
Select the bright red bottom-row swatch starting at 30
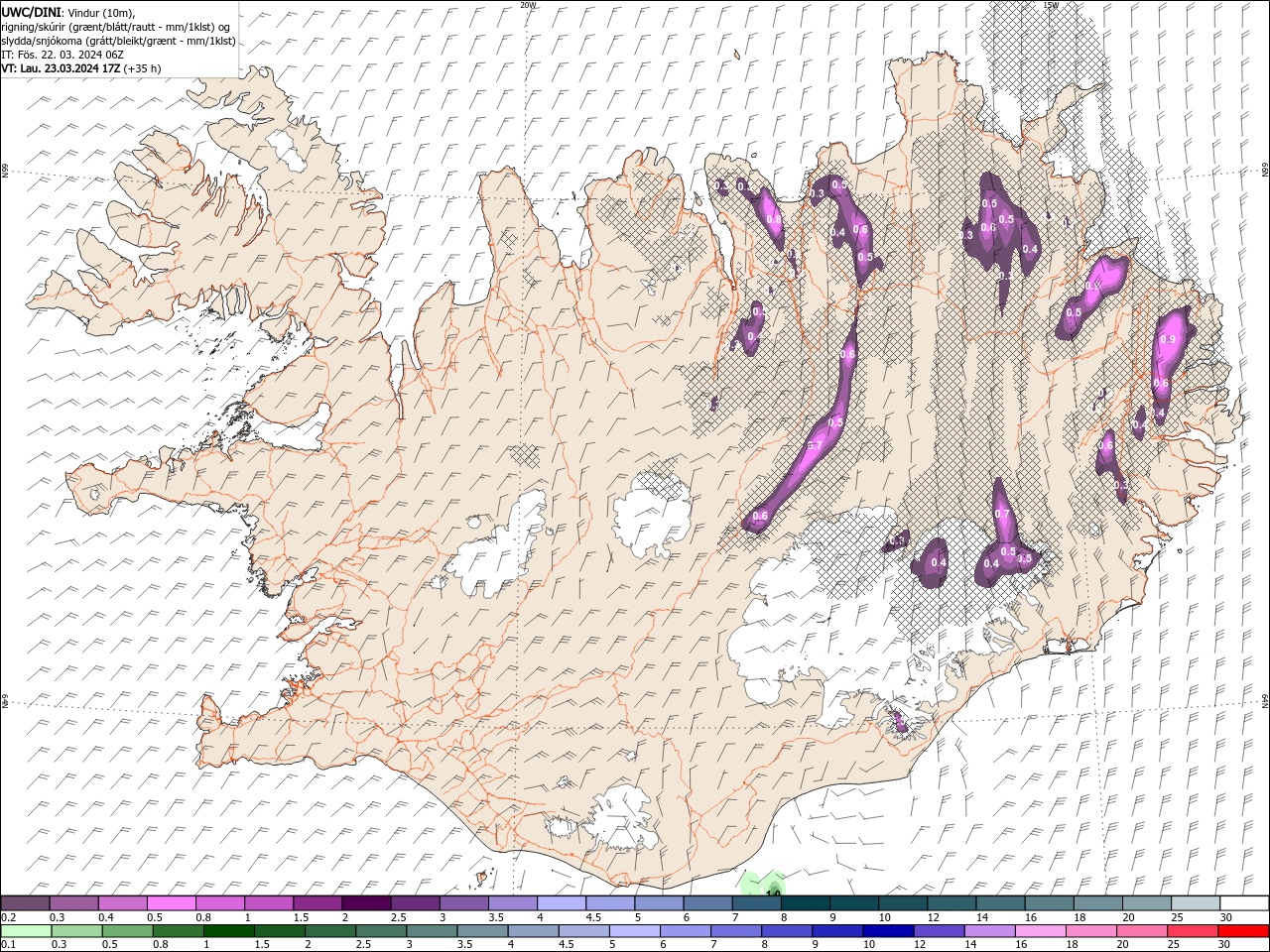click(1242, 931)
